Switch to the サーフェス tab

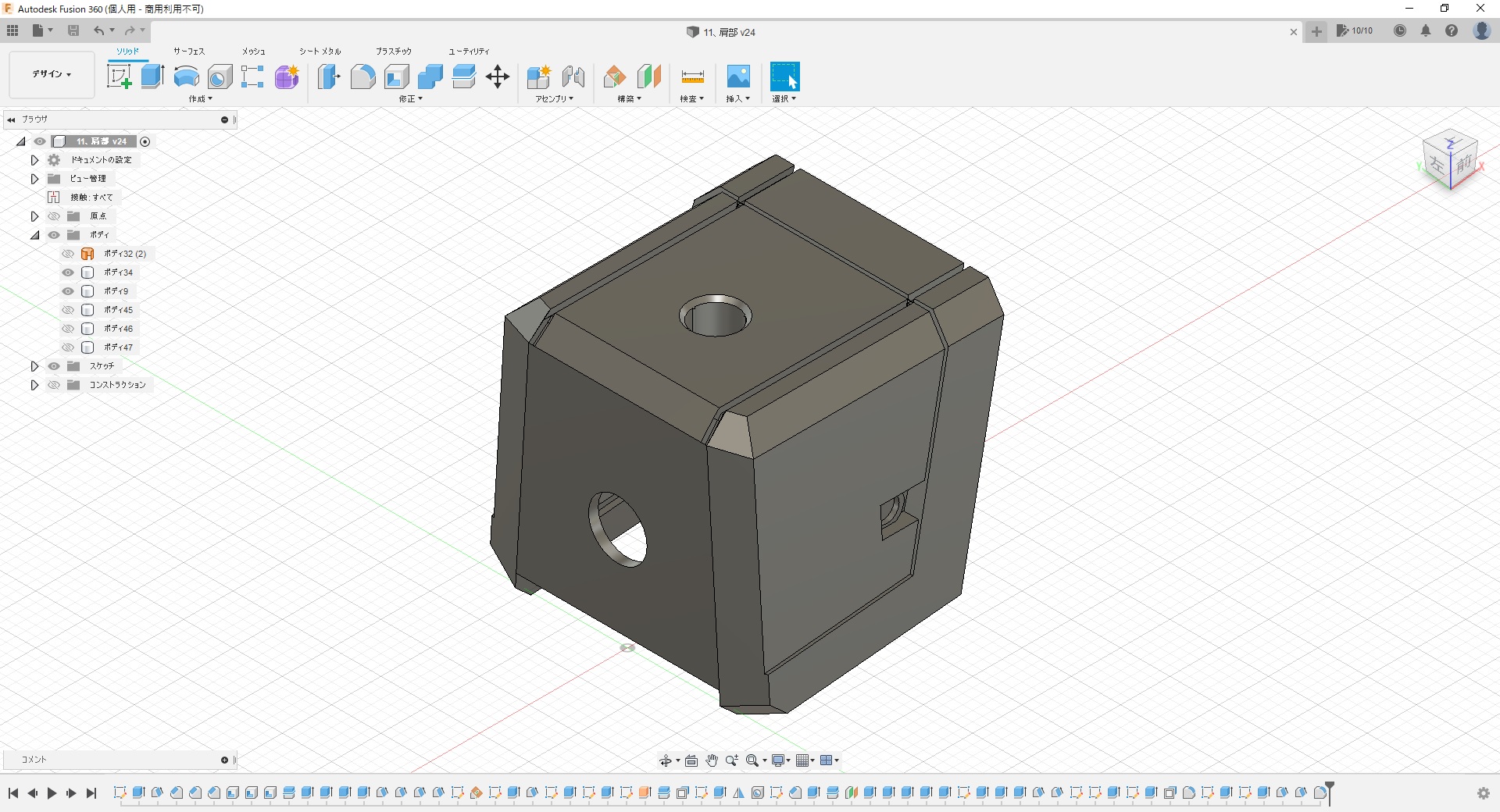pos(189,52)
